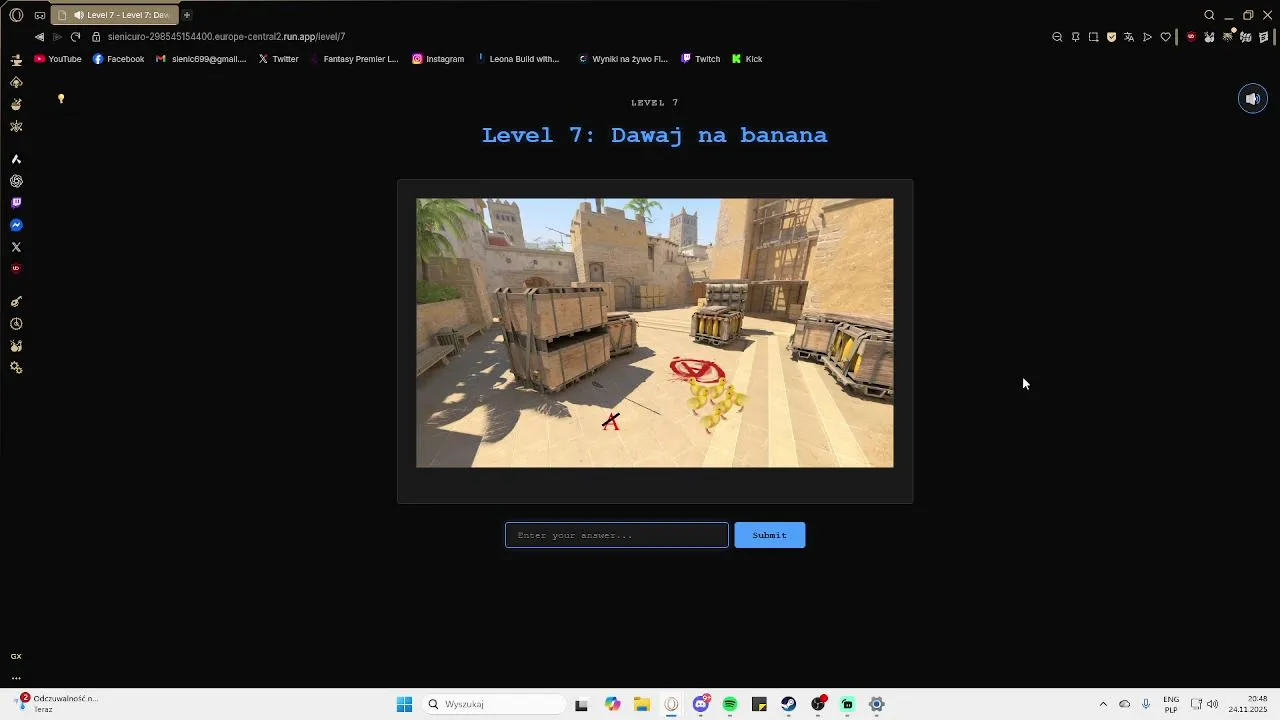This screenshot has height=720, width=1280.
Task: Open Wyniki na żywo bookmark
Action: (622, 59)
